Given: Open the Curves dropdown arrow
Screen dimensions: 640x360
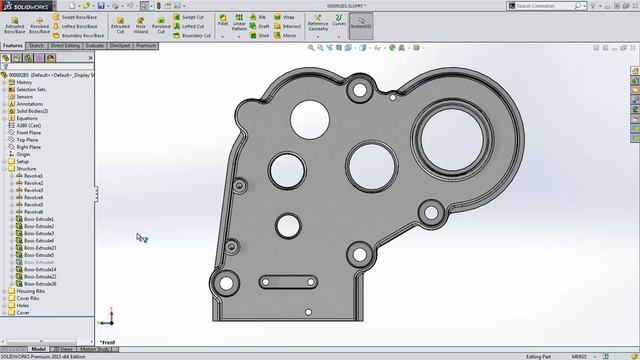Looking at the screenshot, I should (x=339, y=37).
